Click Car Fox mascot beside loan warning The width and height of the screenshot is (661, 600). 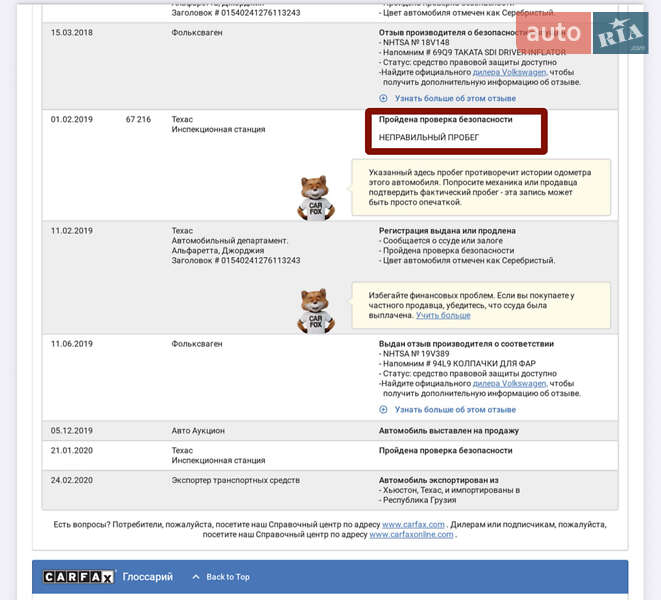click(x=316, y=311)
